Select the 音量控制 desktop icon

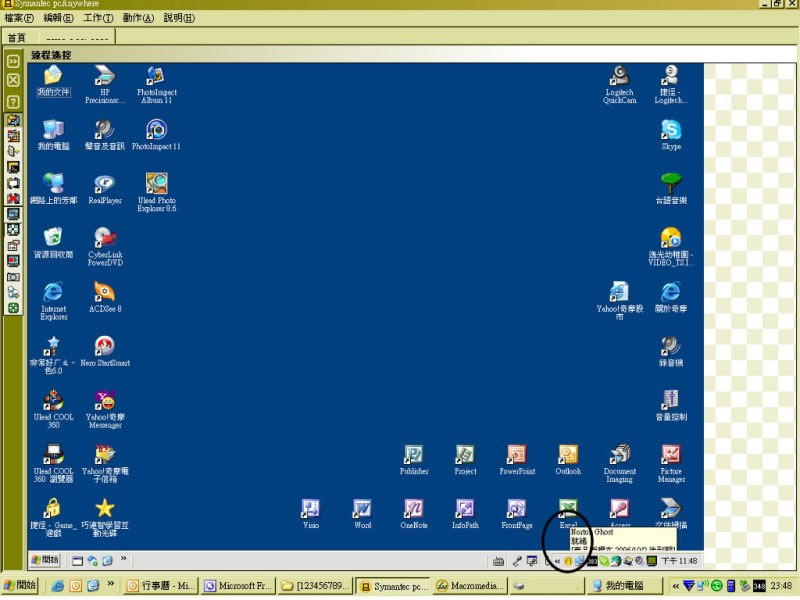[x=671, y=406]
